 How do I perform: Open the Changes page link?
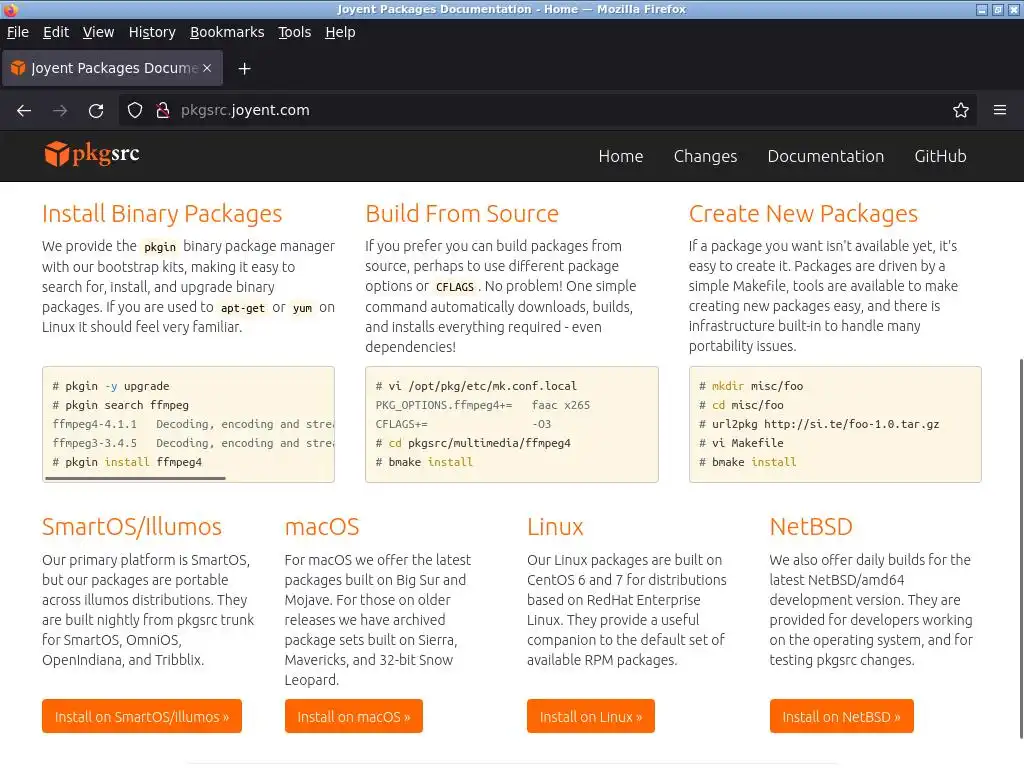[705, 156]
